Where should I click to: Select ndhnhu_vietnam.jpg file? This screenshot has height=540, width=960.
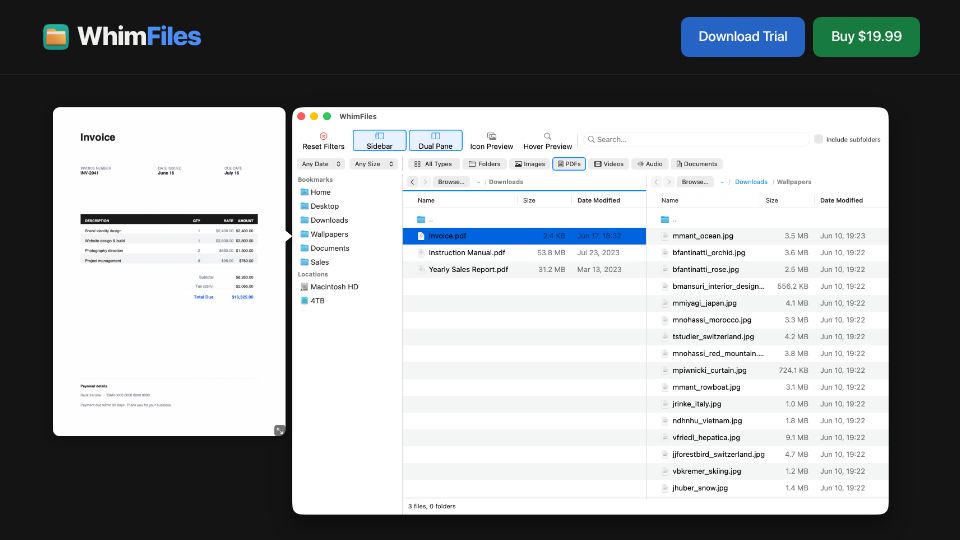768,421
